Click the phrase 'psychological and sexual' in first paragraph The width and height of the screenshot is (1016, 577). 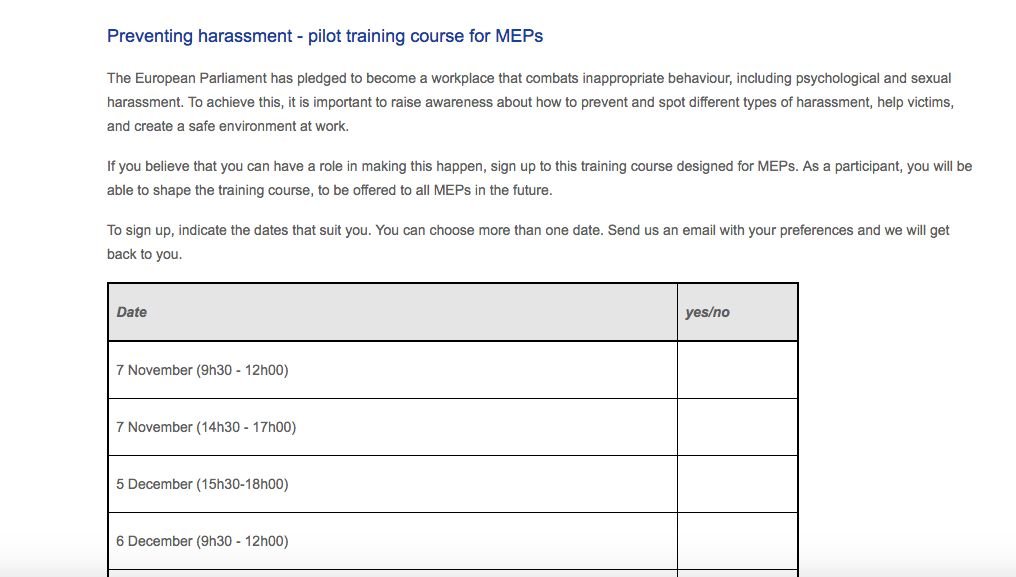[873, 78]
